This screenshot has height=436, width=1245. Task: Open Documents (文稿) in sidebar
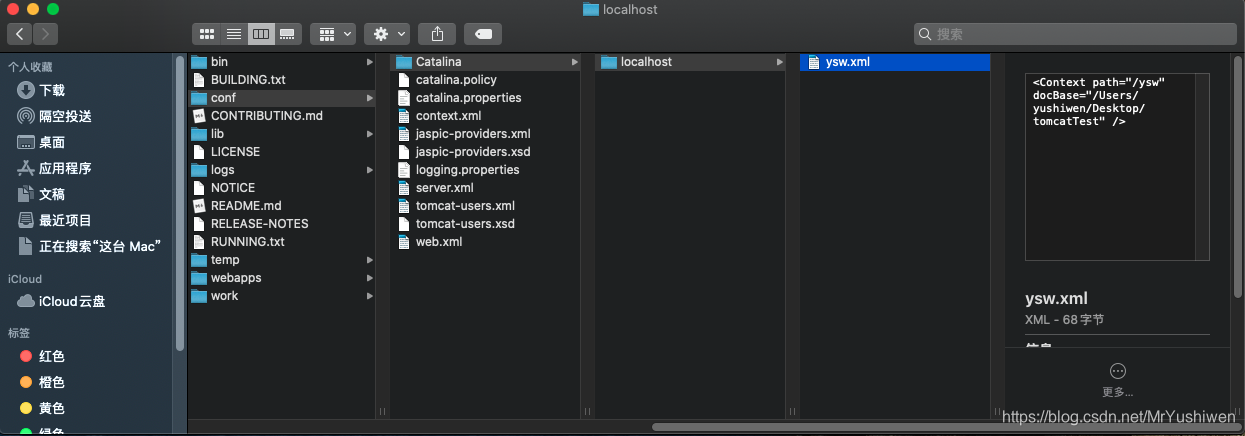(42, 194)
